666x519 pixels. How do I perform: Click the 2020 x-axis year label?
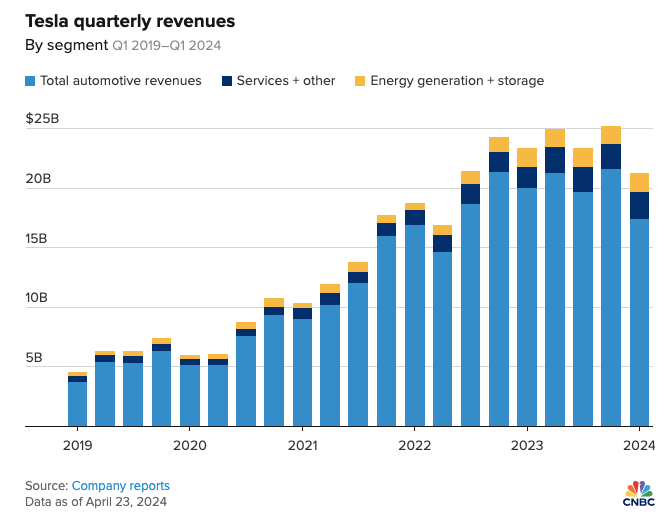tap(189, 446)
